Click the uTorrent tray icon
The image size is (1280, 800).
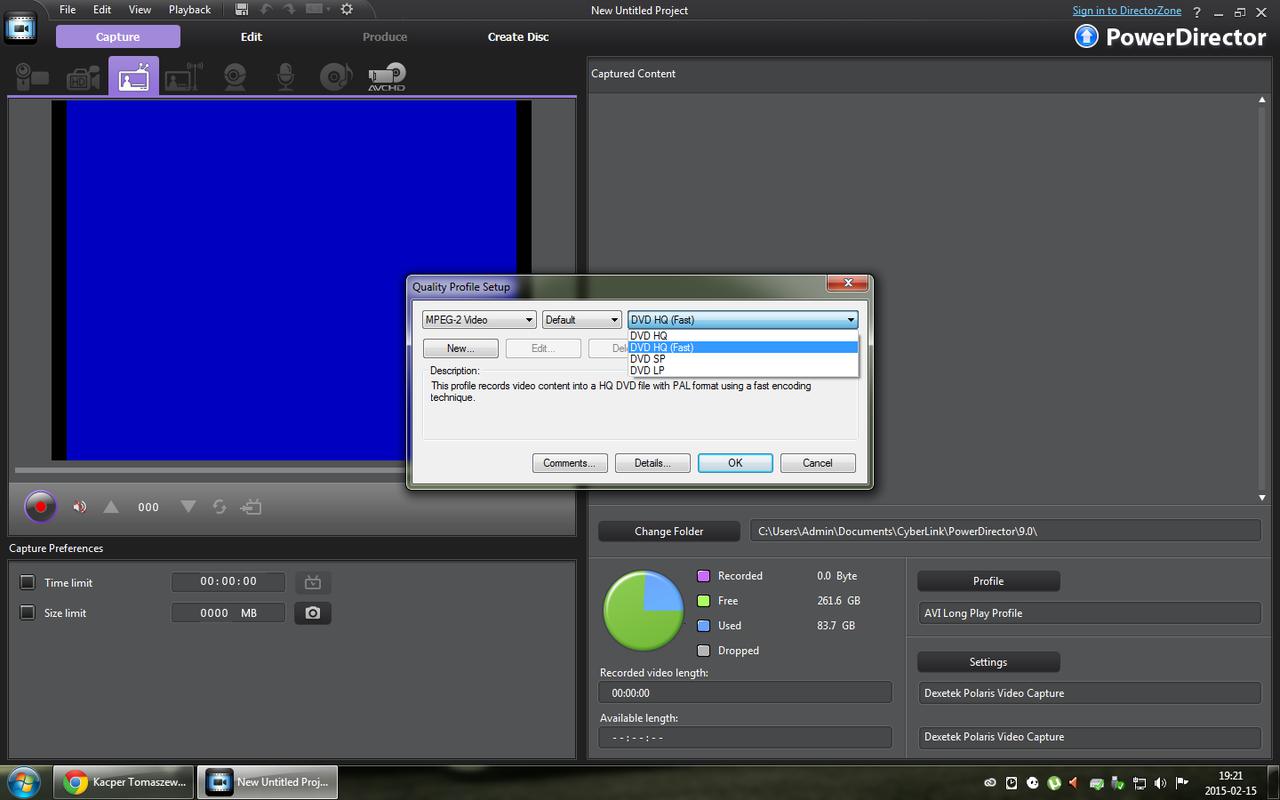(1053, 782)
